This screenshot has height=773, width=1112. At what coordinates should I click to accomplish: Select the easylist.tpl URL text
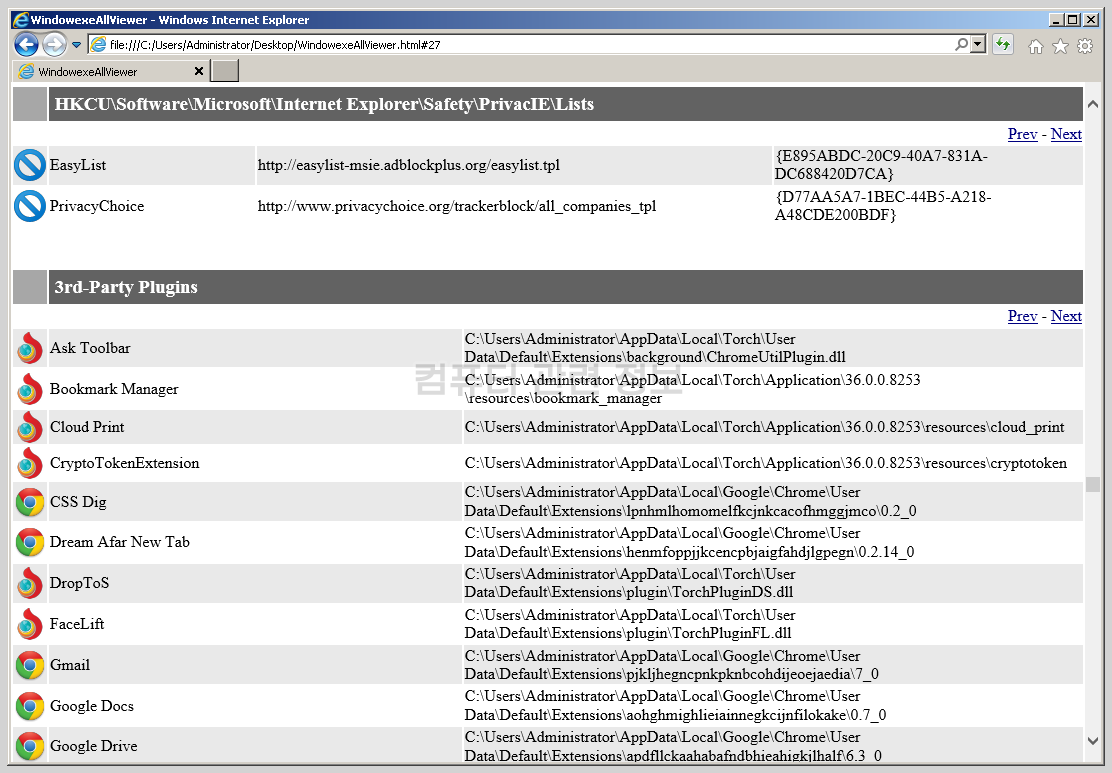[408, 165]
